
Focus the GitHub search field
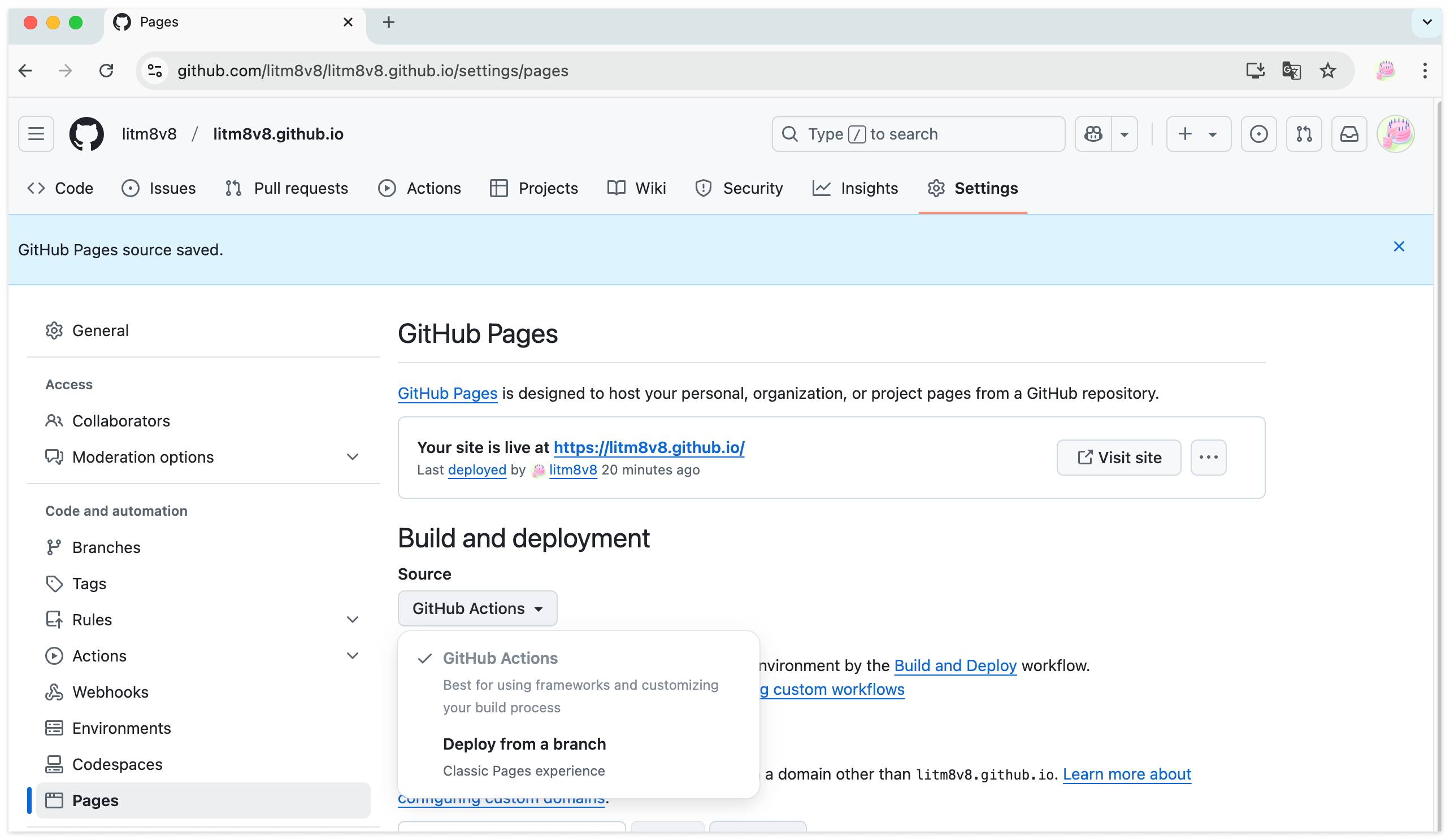918,134
